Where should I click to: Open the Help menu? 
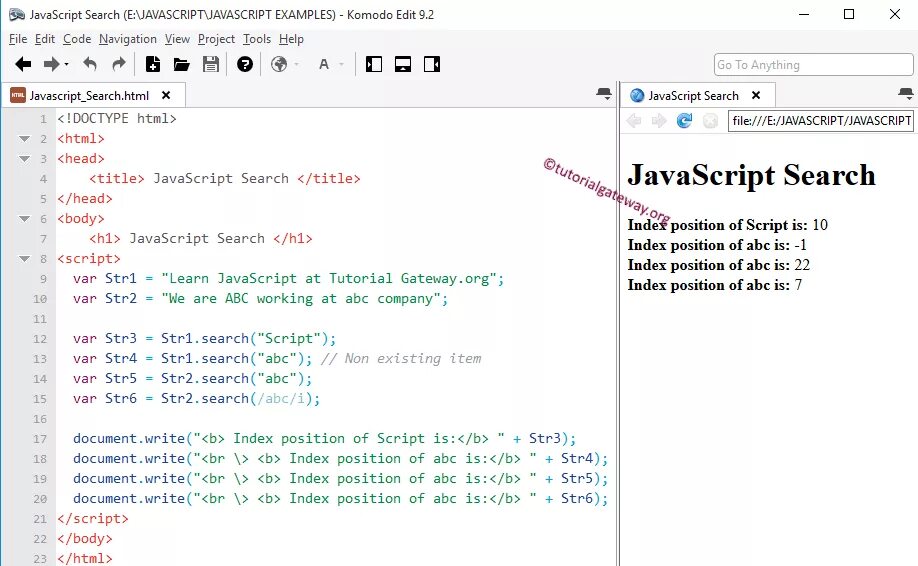pos(291,39)
